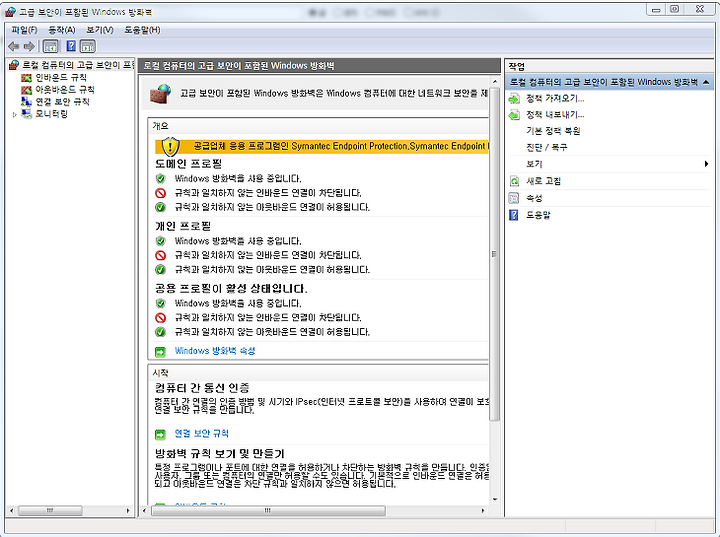Open the 연결 보안 규칙 link in 시작
This screenshot has height=537, width=720.
(x=202, y=433)
